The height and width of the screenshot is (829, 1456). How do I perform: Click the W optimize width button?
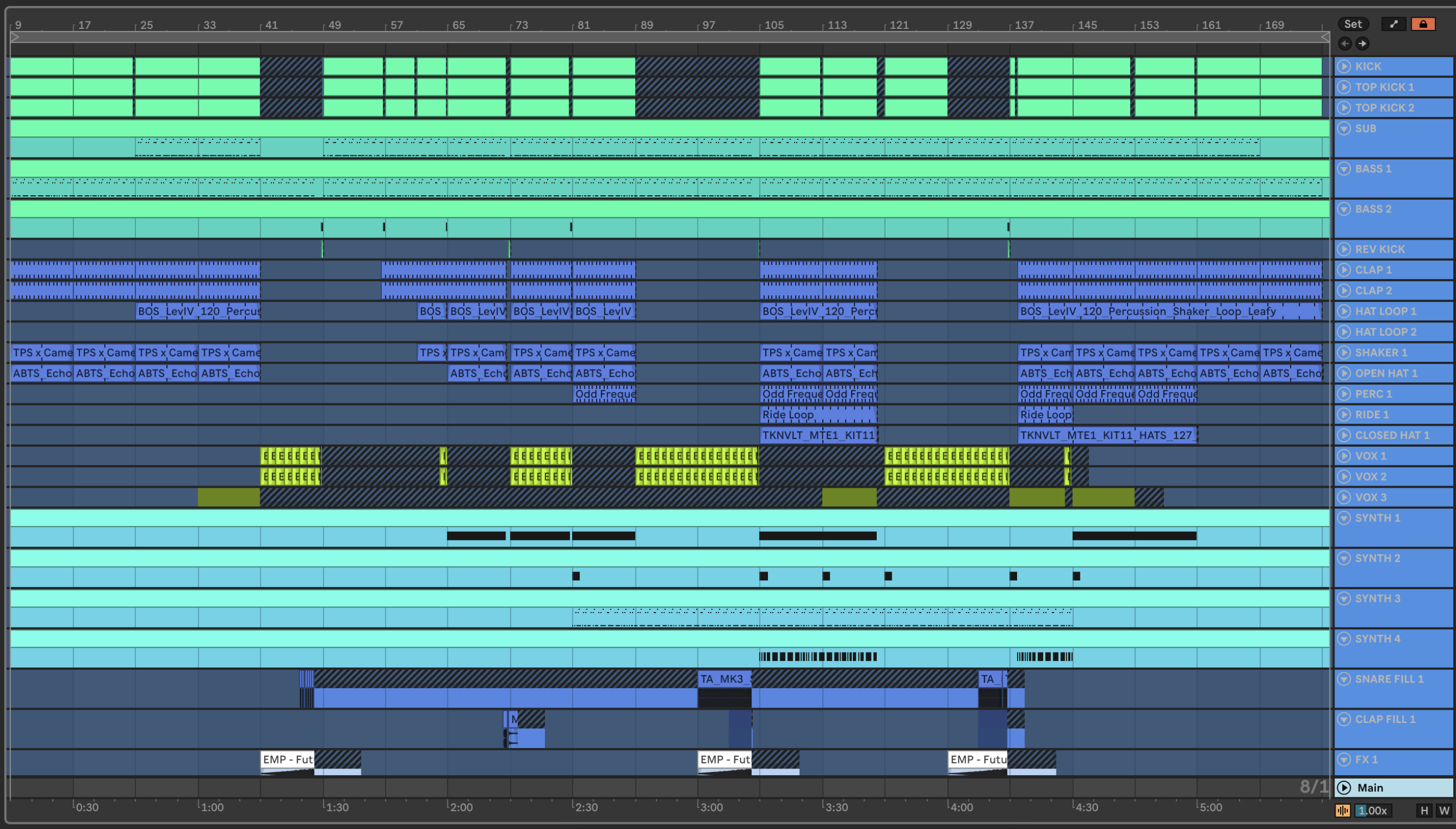tap(1444, 810)
